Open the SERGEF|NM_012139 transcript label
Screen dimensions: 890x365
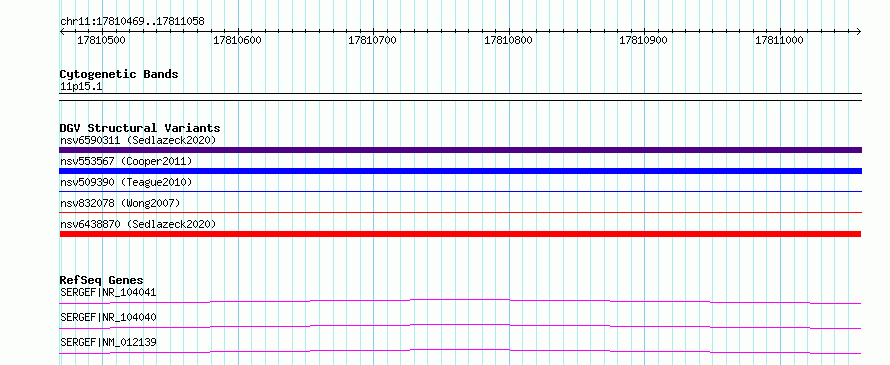point(108,342)
